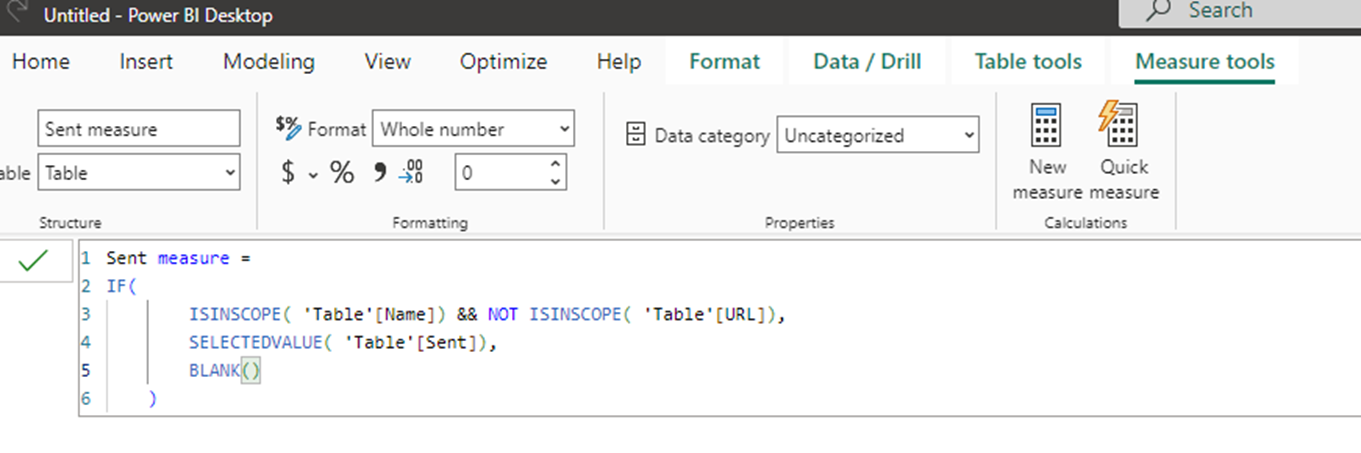This screenshot has height=453, width=1361.
Task: Click the decimal places input box
Action: coord(502,172)
